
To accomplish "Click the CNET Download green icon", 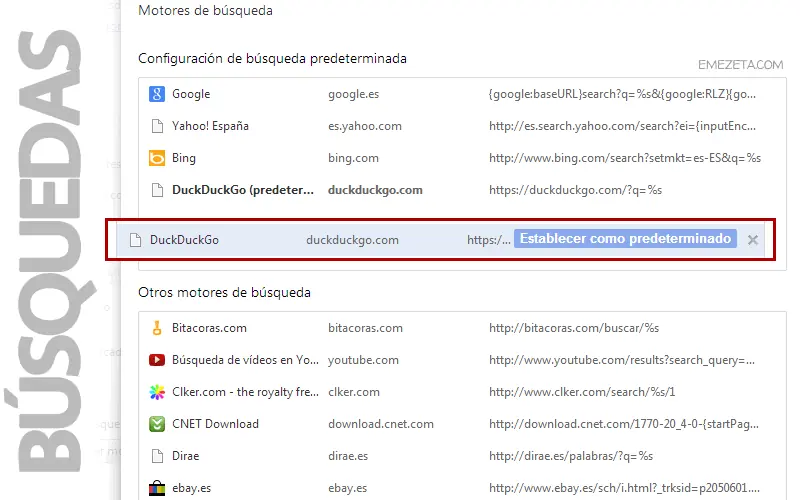I will (157, 424).
